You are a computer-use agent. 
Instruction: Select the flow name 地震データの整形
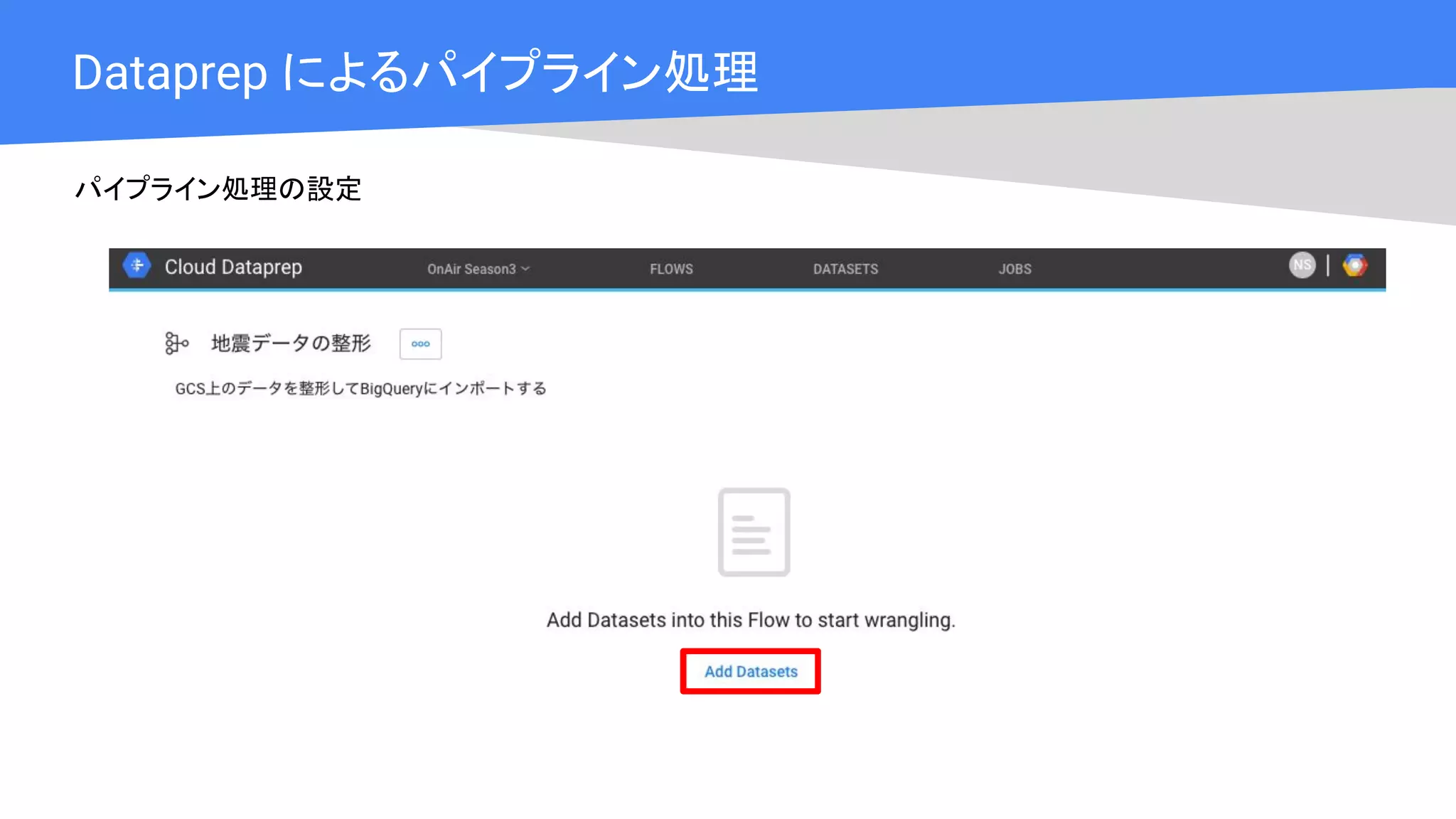291,343
